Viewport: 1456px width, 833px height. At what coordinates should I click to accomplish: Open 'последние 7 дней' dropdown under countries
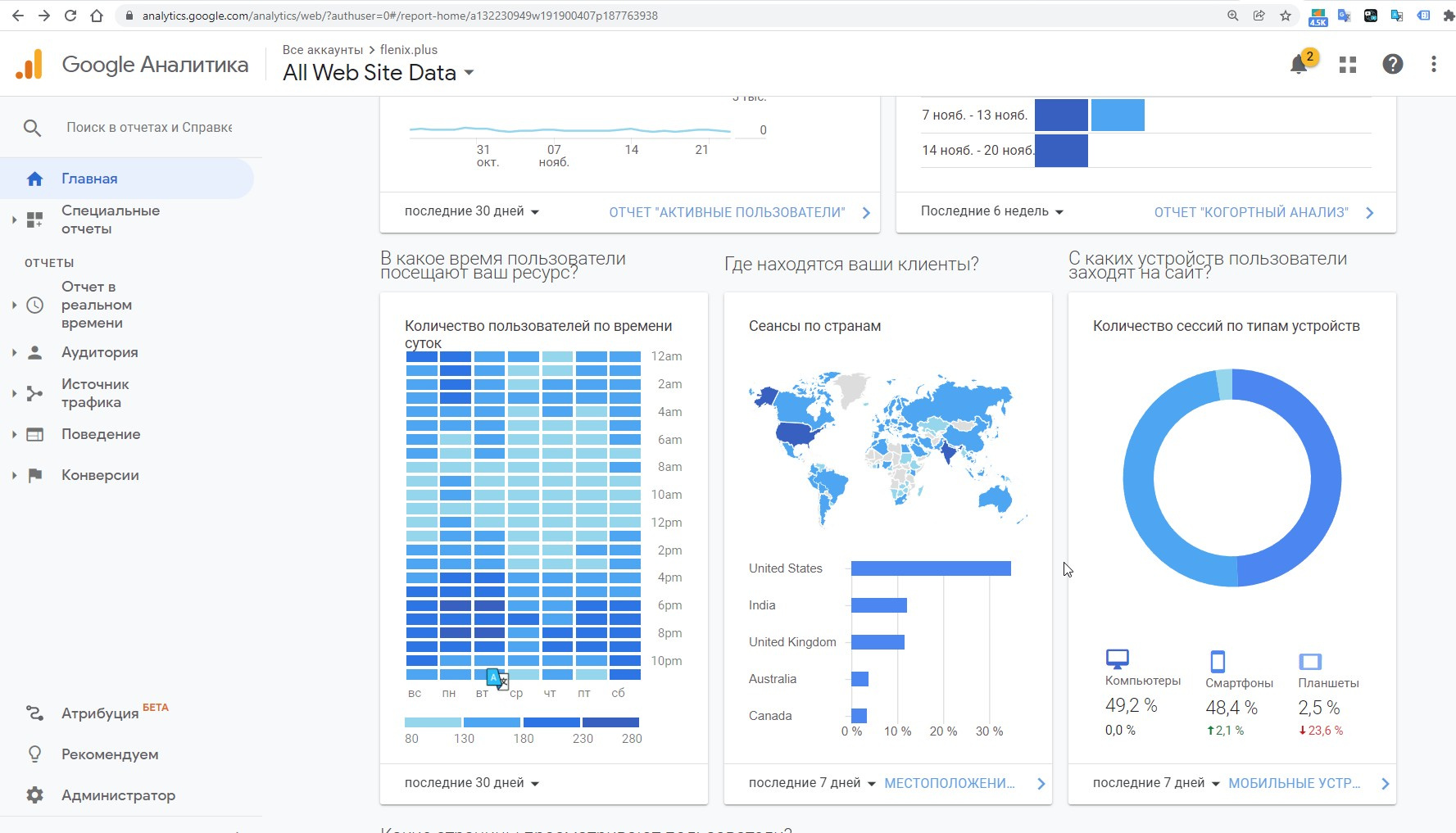[x=811, y=783]
